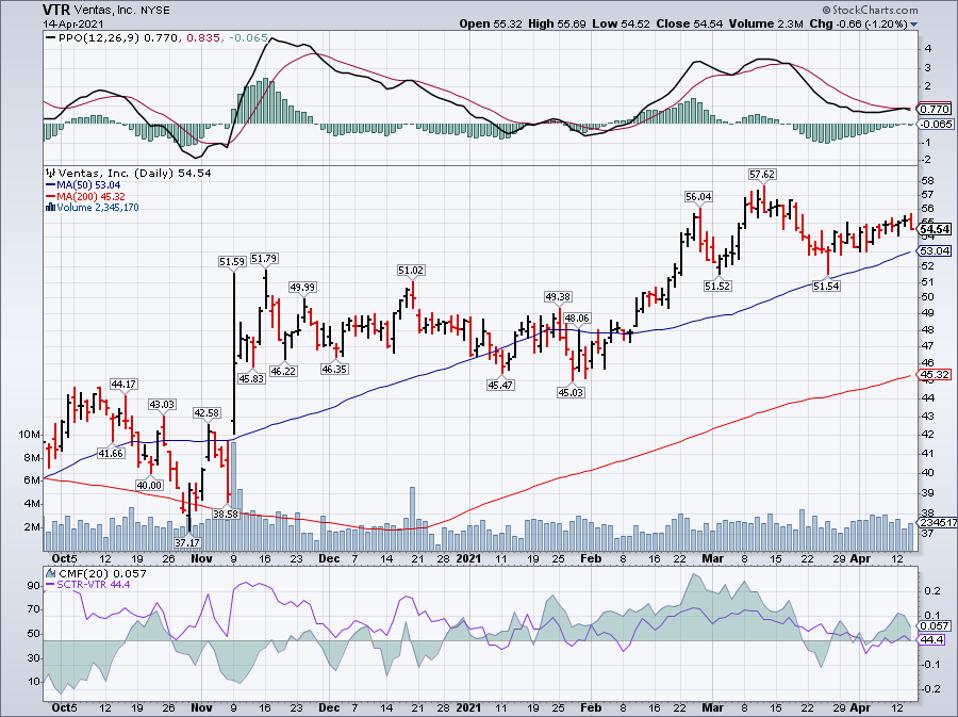This screenshot has width=958, height=717.
Task: Click the volume bars icon before Volume 2,345,170
Action: coord(50,208)
